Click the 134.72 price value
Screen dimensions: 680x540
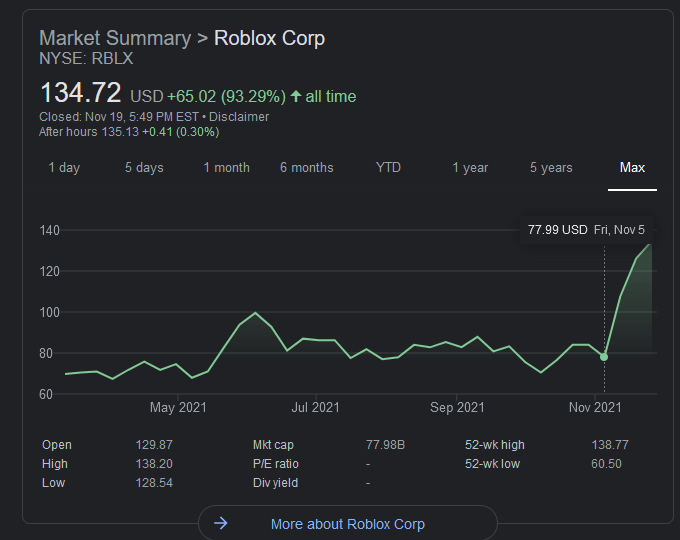click(x=80, y=93)
